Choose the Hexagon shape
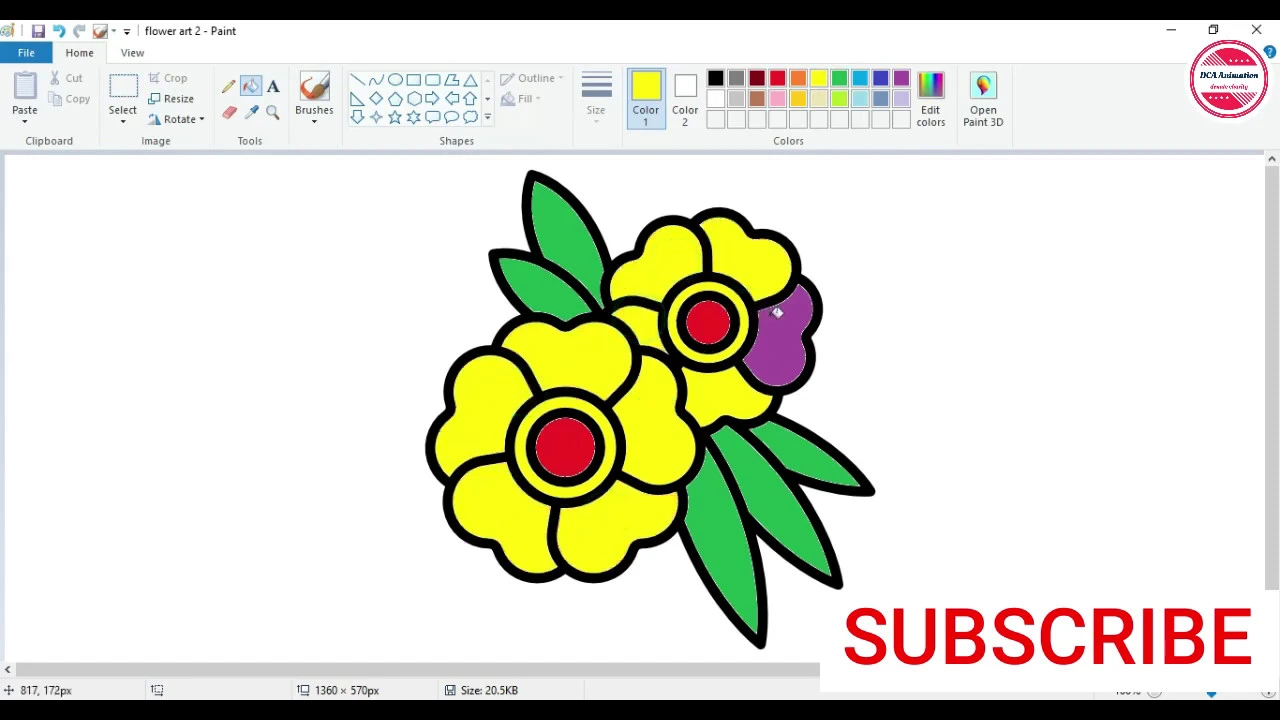This screenshot has width=1280, height=720. (413, 99)
